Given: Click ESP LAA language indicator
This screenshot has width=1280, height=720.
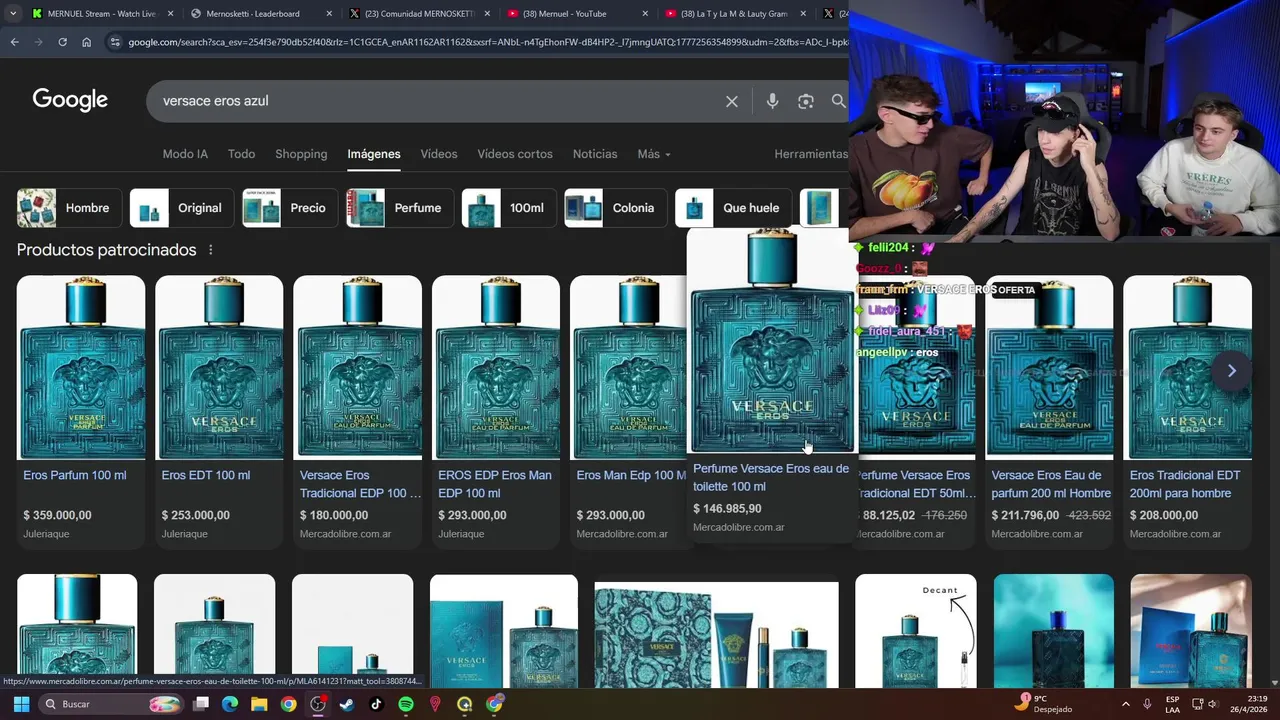Looking at the screenshot, I should coord(1172,704).
